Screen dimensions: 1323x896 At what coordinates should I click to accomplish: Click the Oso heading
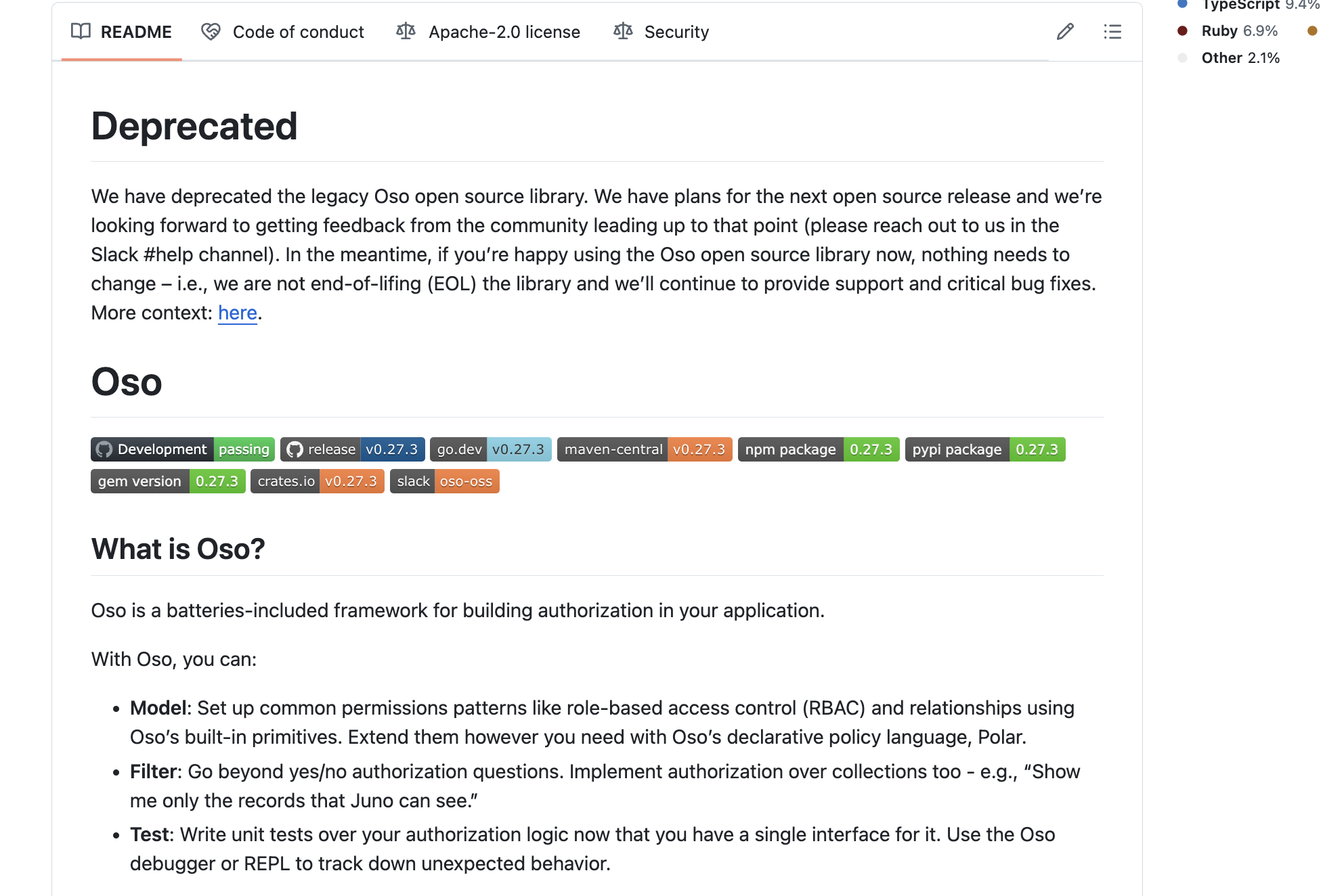click(x=127, y=382)
